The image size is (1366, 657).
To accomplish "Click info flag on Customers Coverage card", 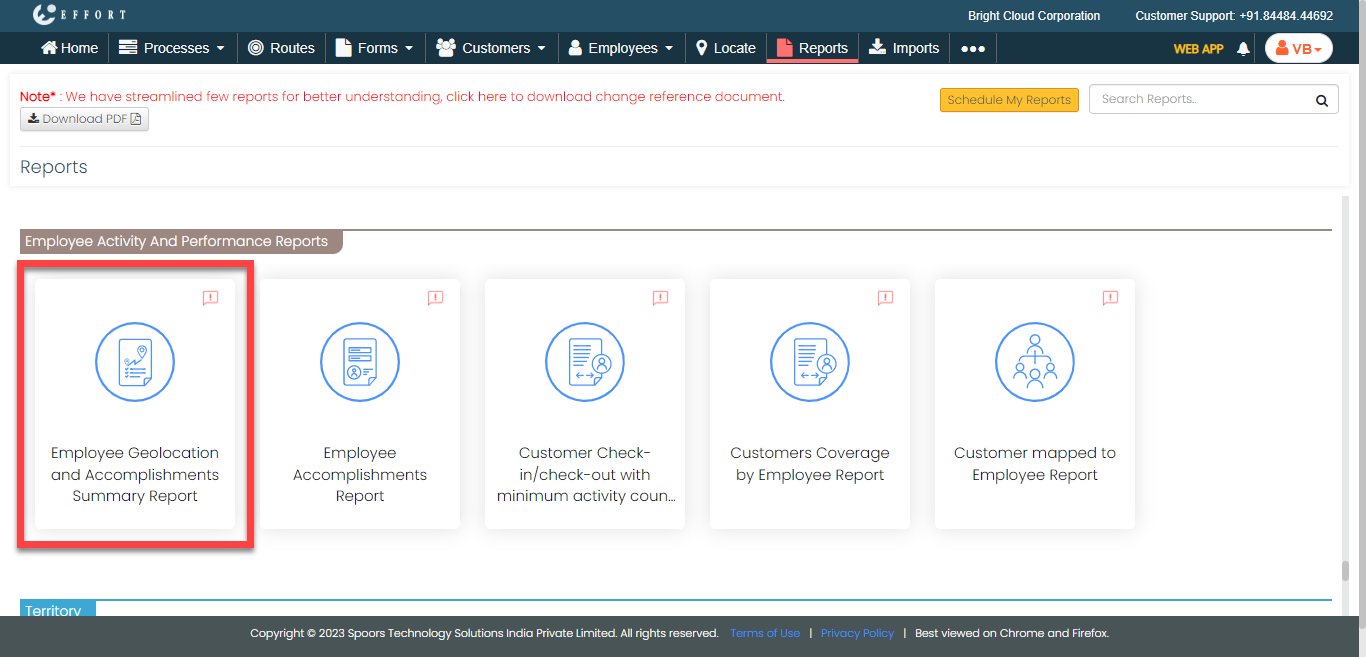I will point(885,298).
